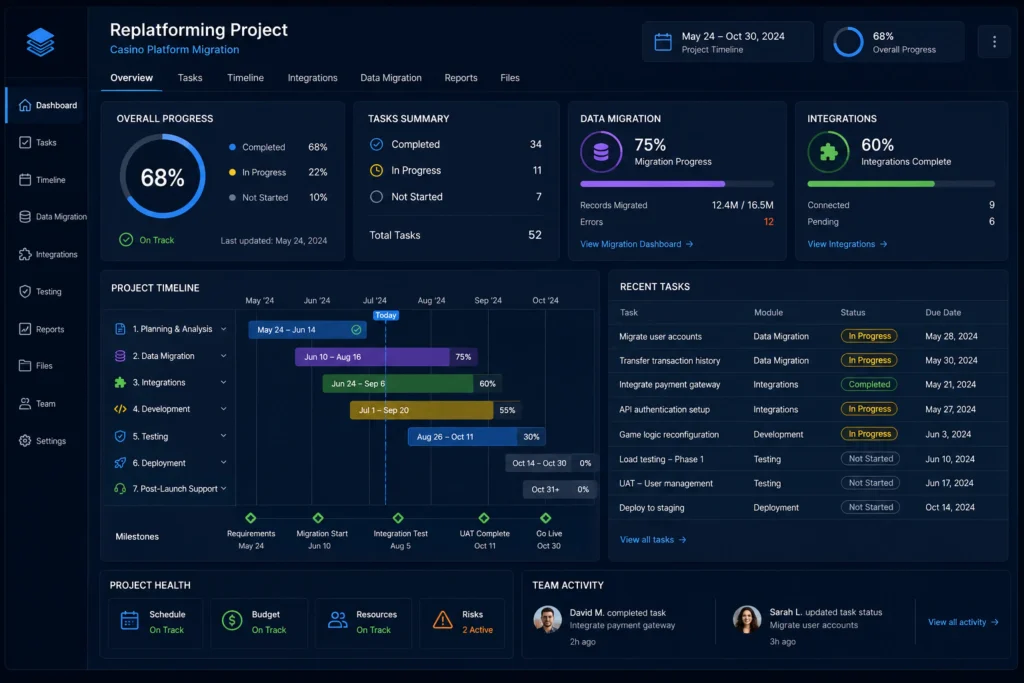The image size is (1024, 683).
Task: Click the Project Timeline calendar icon
Action: coord(663,42)
